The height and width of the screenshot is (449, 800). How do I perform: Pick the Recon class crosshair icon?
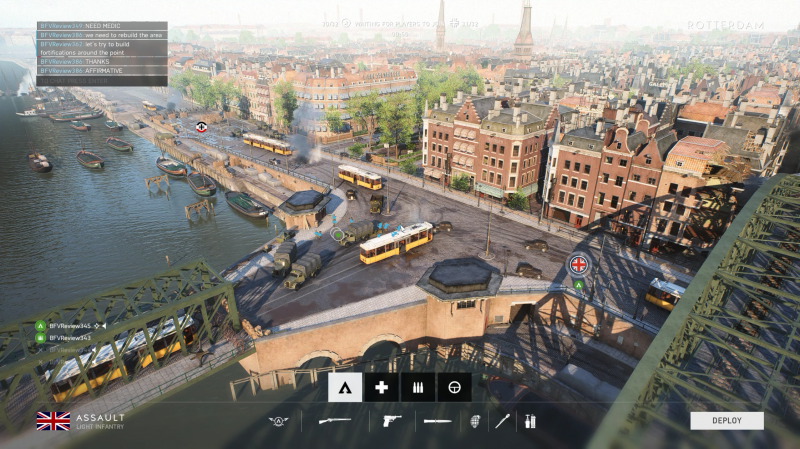454,387
